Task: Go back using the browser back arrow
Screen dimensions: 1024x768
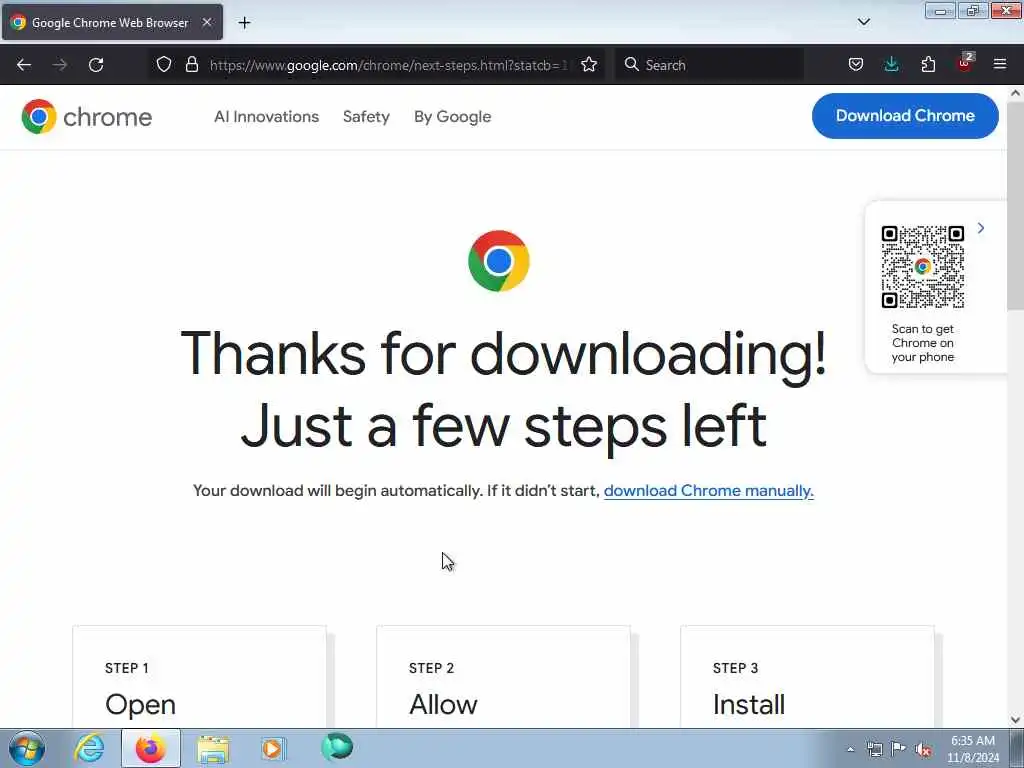Action: click(x=24, y=65)
